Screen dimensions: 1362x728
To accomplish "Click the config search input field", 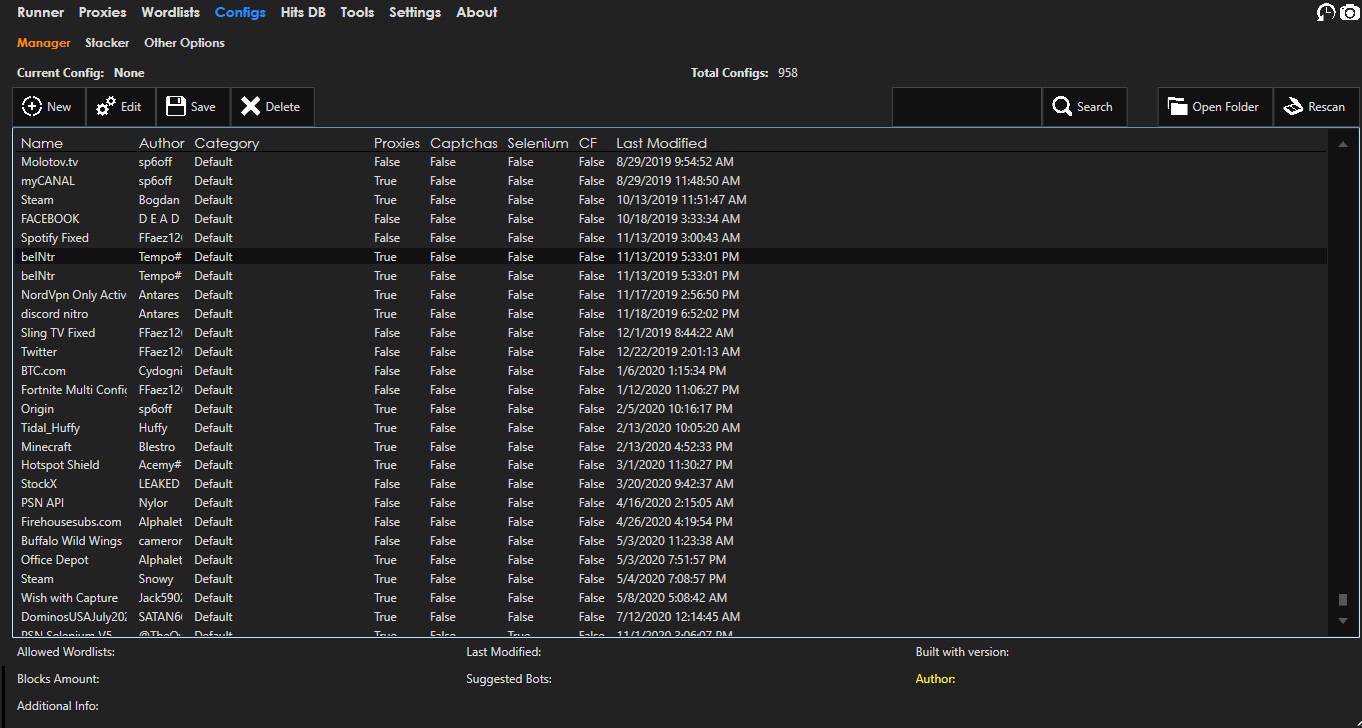I will coord(966,107).
